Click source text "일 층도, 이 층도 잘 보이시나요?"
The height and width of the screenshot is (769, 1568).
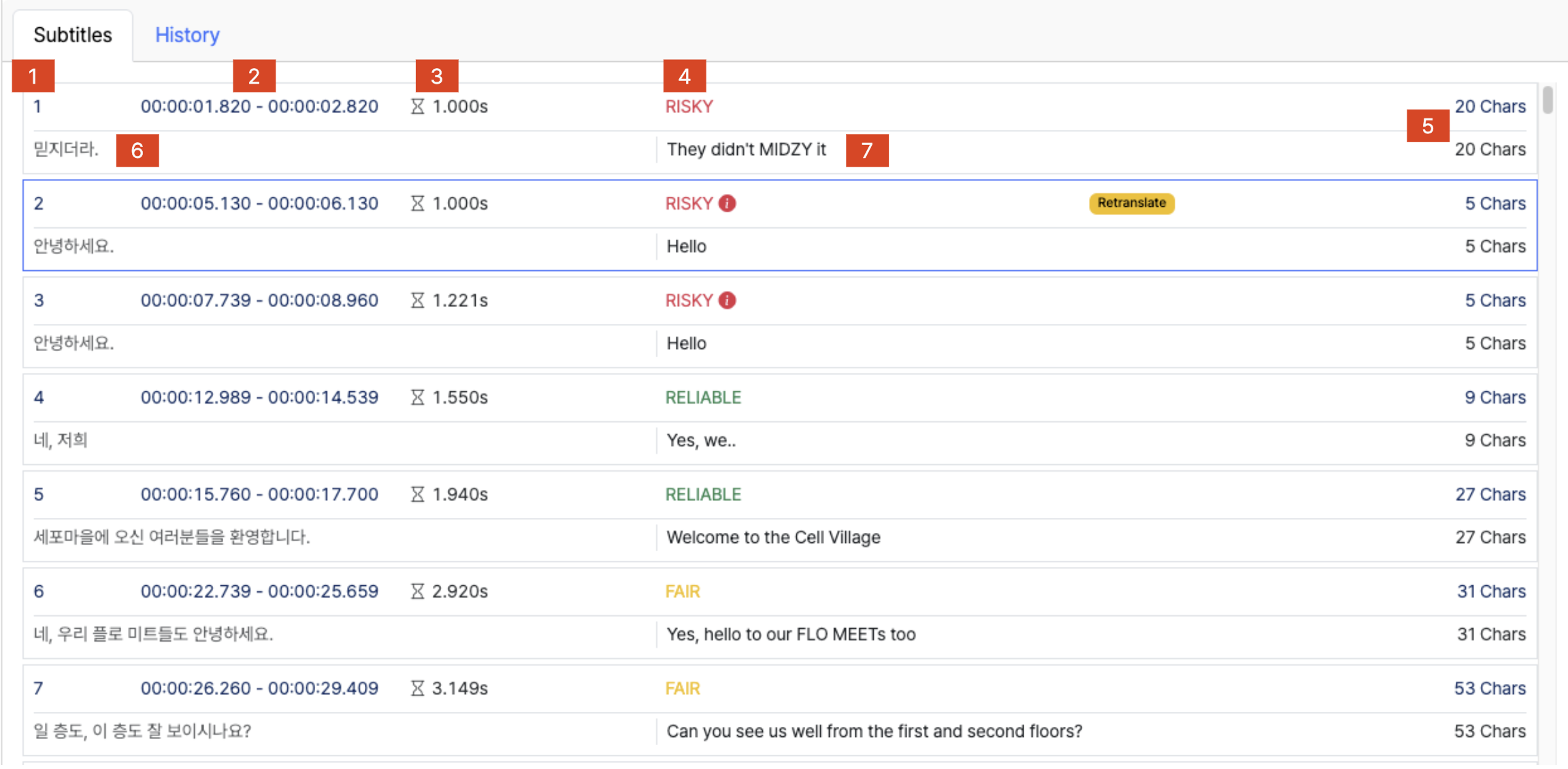pos(142,731)
